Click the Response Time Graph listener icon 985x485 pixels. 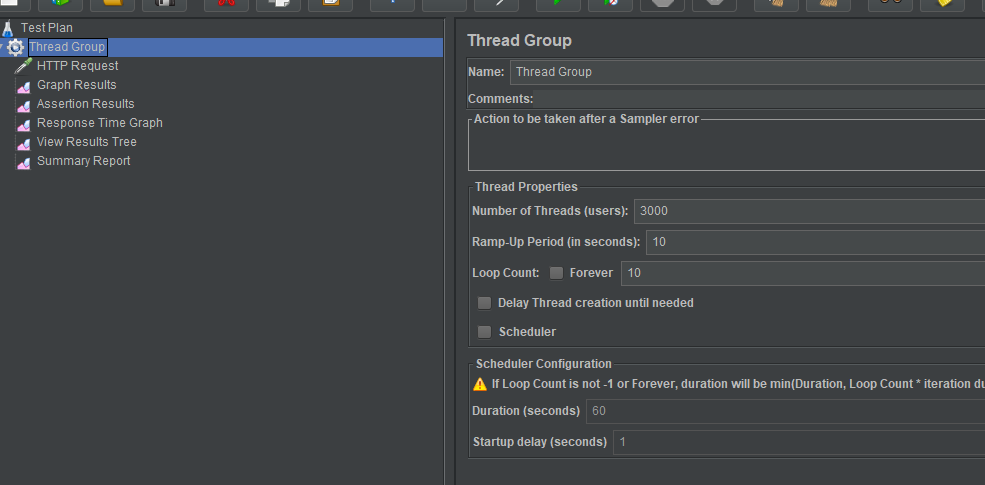[24, 124]
